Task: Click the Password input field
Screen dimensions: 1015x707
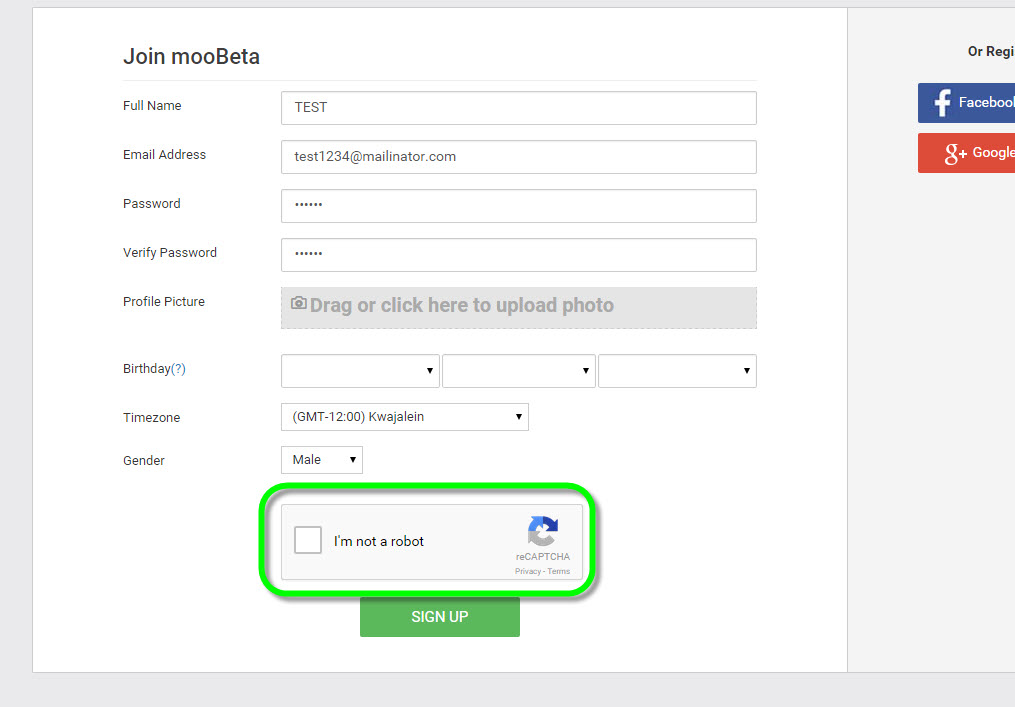Action: [518, 206]
